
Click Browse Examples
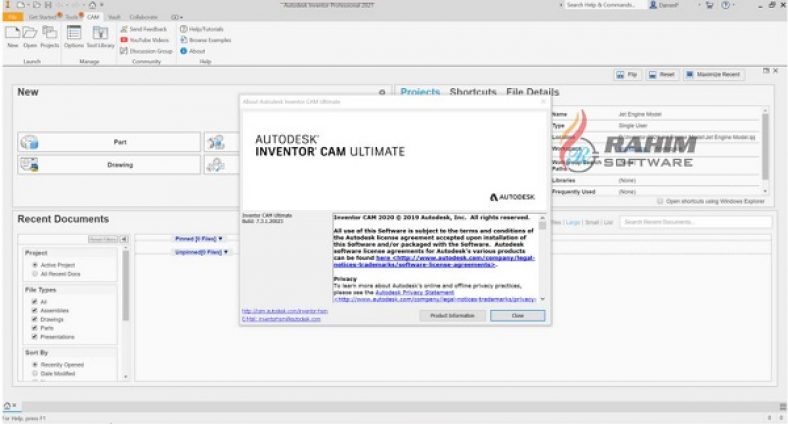pos(206,40)
